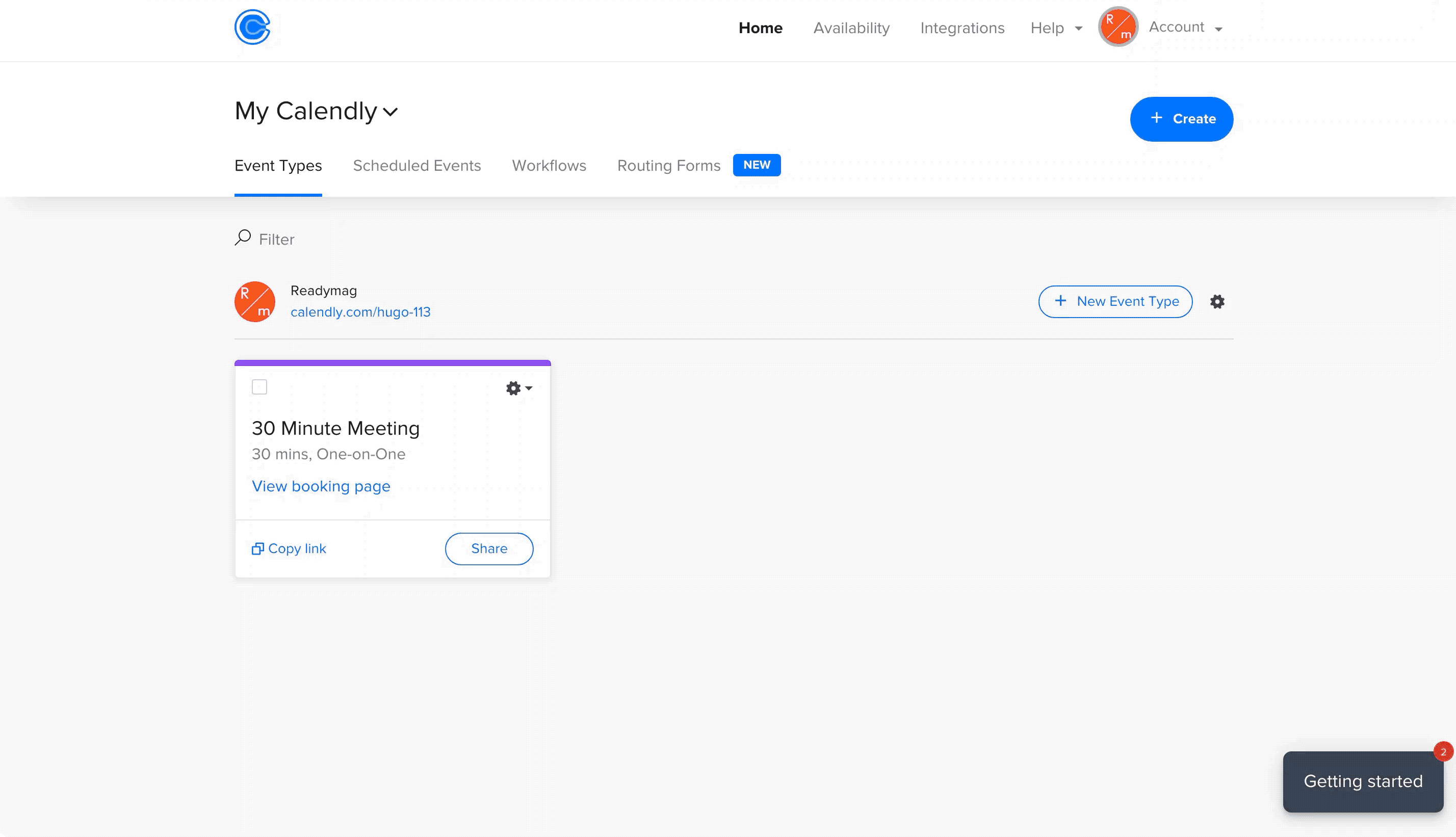This screenshot has height=837, width=1456.
Task: Click the calendly.com/hugo-113 profile link
Action: [x=360, y=312]
